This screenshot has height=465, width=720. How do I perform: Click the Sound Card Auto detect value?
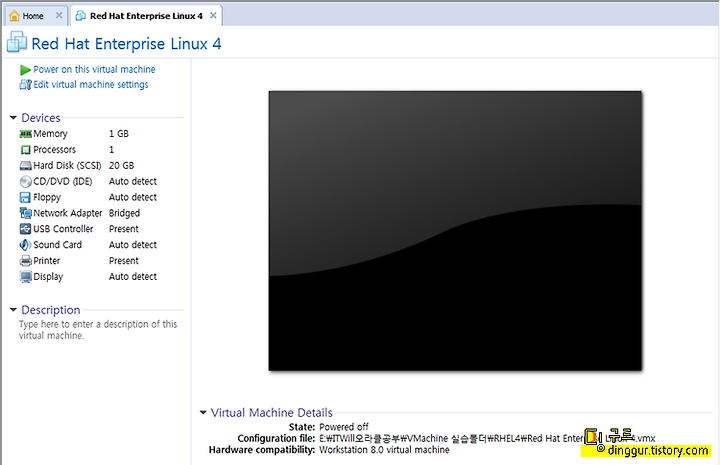click(133, 245)
